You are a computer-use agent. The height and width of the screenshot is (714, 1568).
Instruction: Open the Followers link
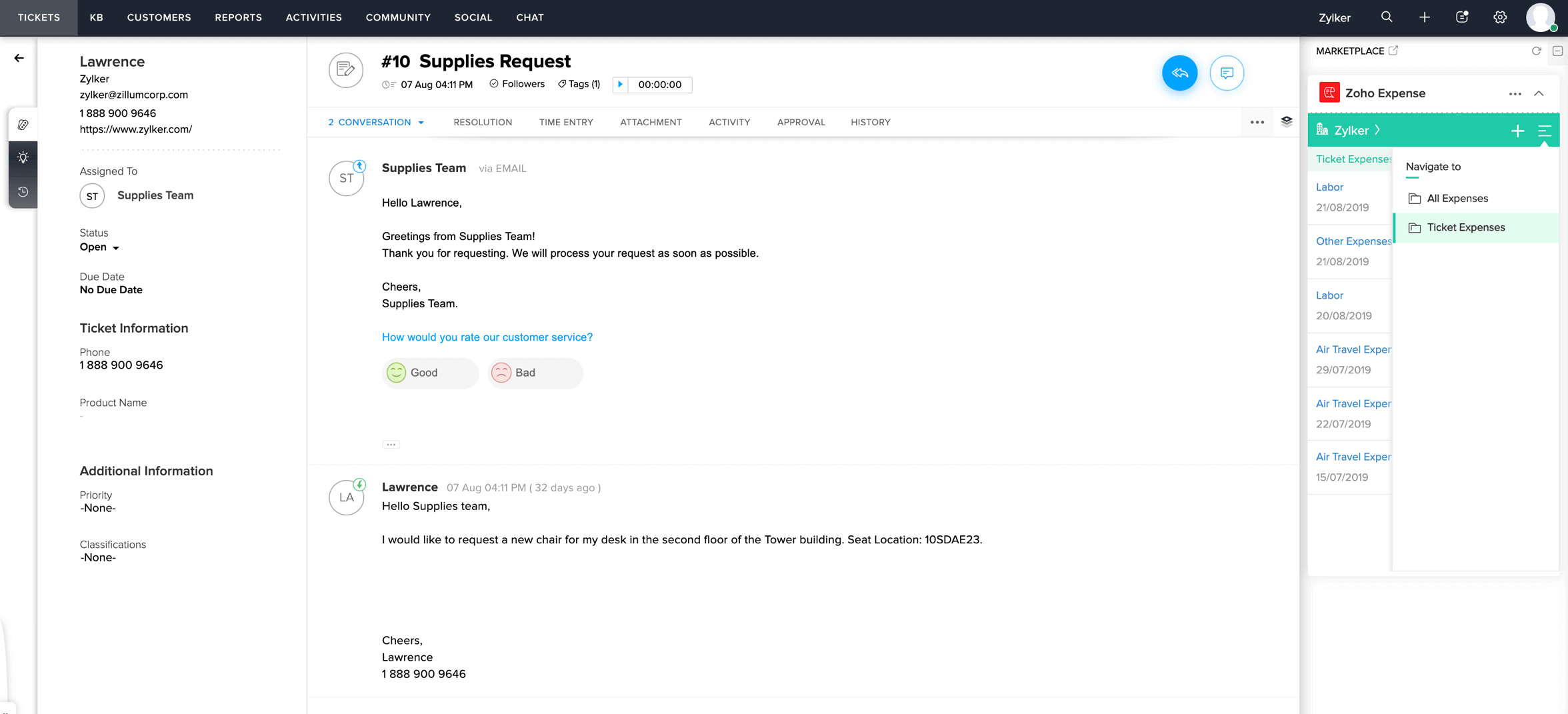click(517, 84)
